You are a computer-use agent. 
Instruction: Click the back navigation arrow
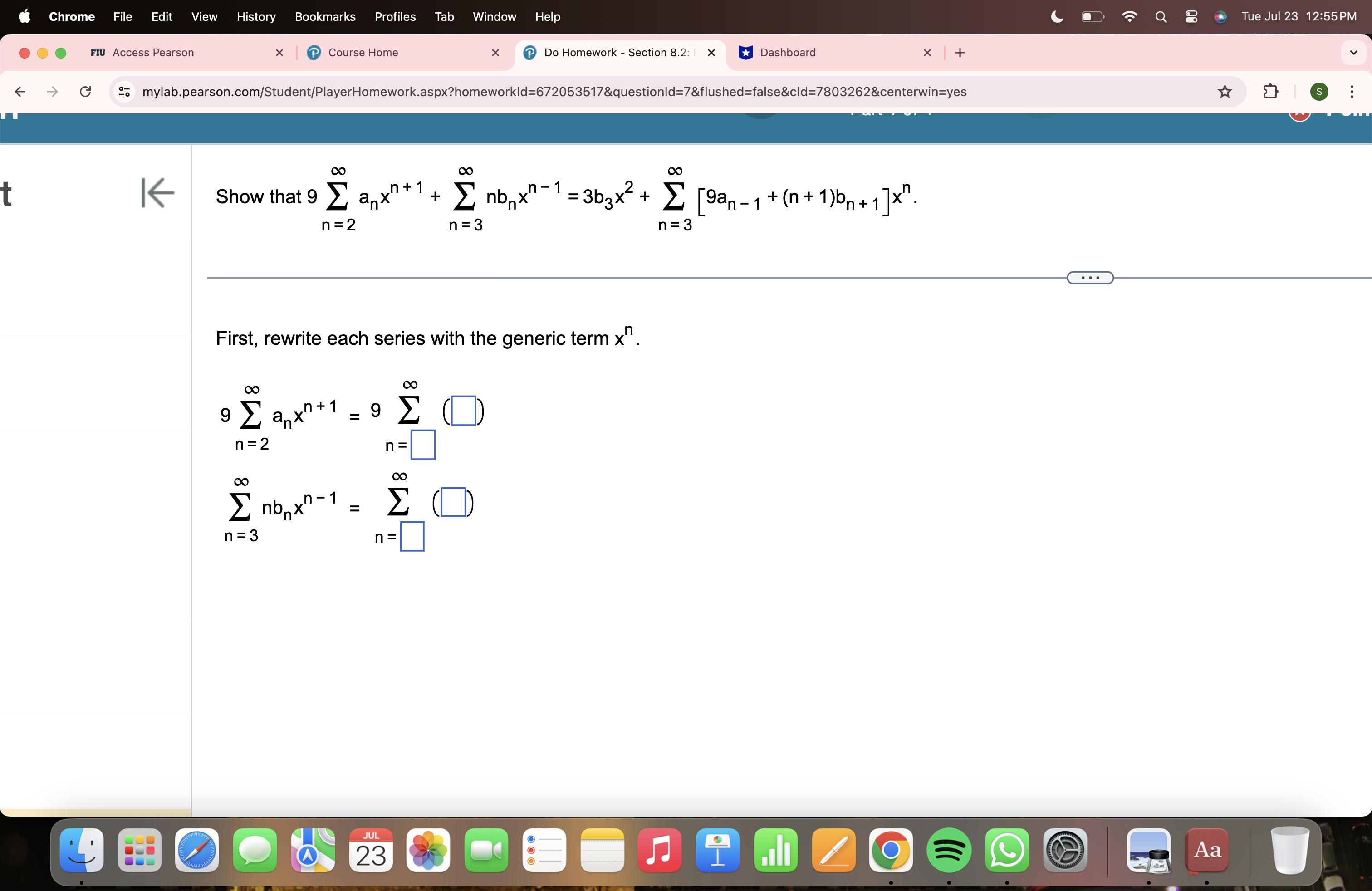pyautogui.click(x=20, y=92)
